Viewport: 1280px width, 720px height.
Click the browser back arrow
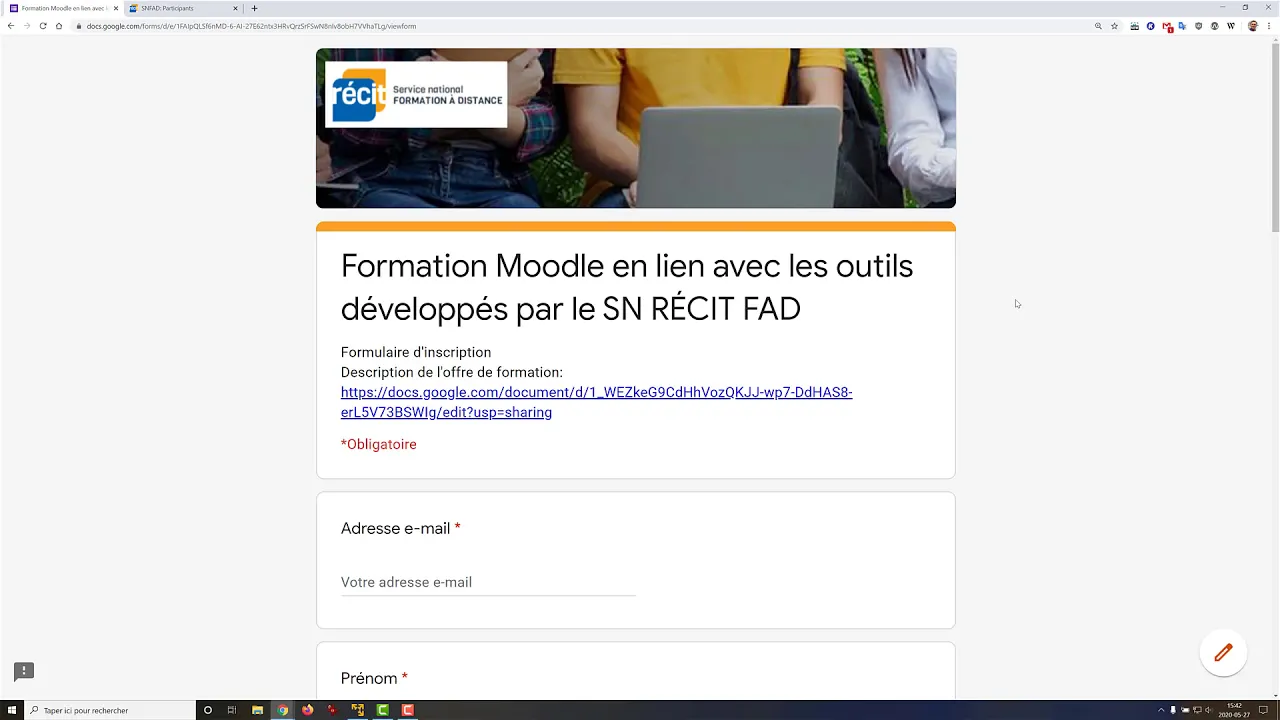tap(11, 26)
